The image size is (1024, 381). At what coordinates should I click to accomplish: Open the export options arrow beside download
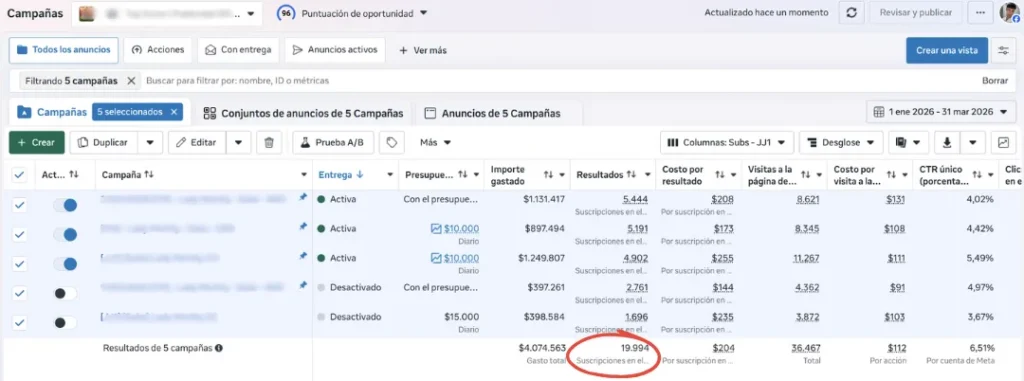click(973, 142)
